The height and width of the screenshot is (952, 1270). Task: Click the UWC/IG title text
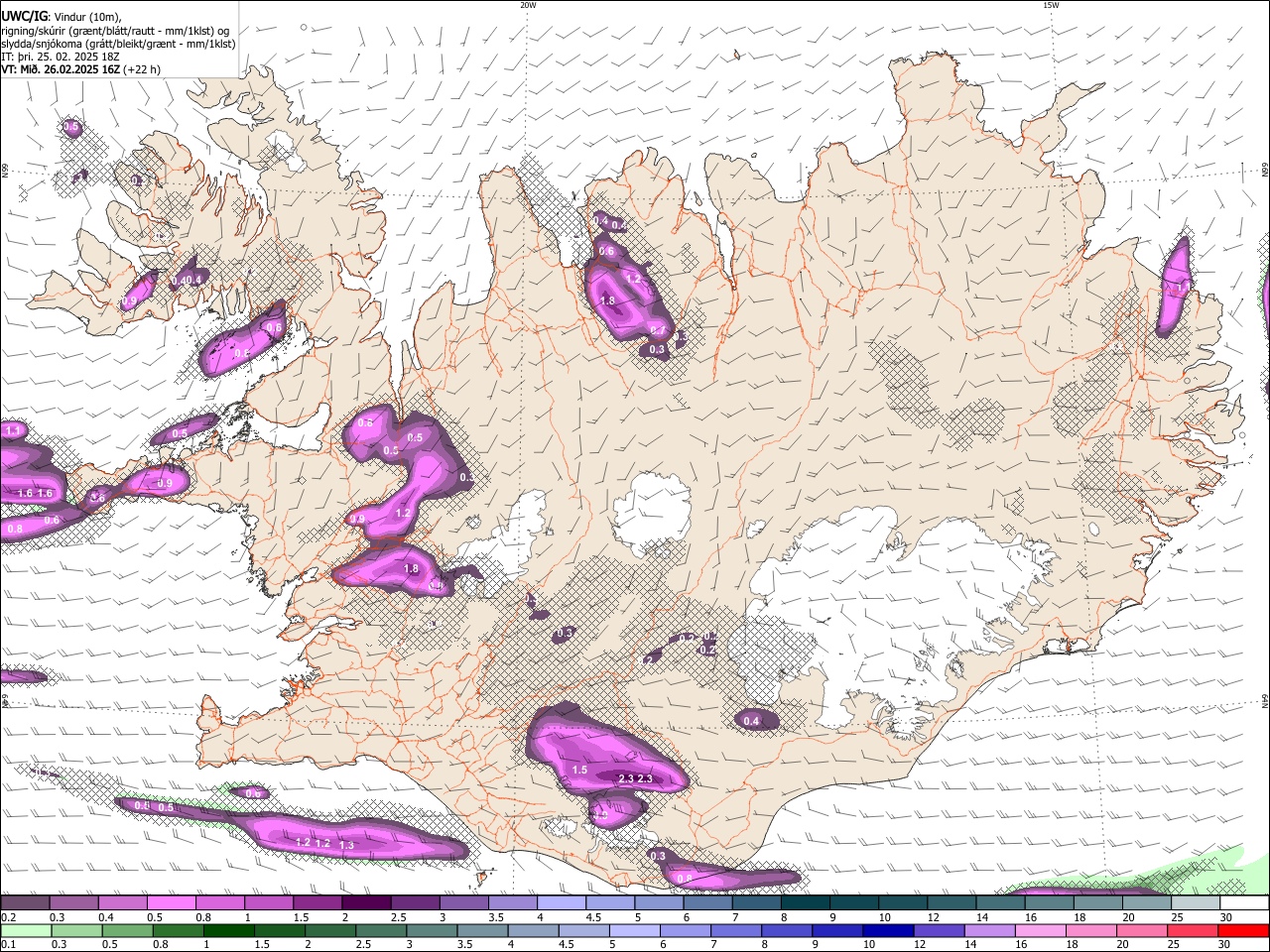tap(24, 17)
